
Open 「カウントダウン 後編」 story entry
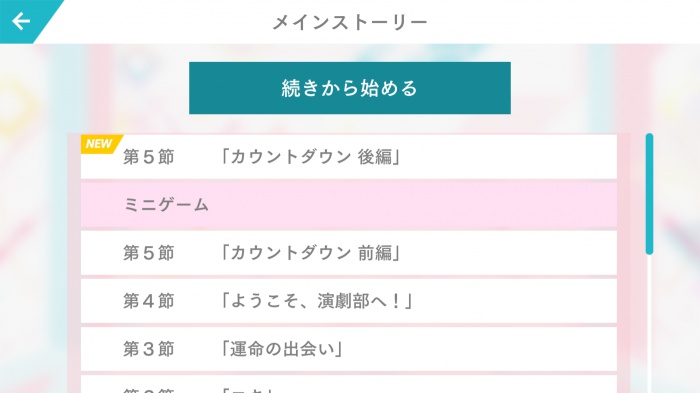point(349,157)
